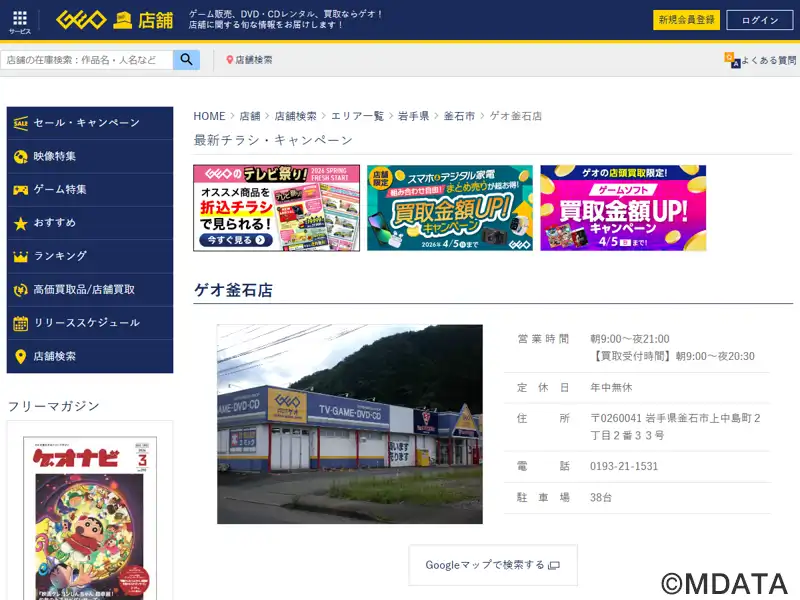Click the 年中無休 holiday text
This screenshot has height=600, width=800.
[611, 387]
